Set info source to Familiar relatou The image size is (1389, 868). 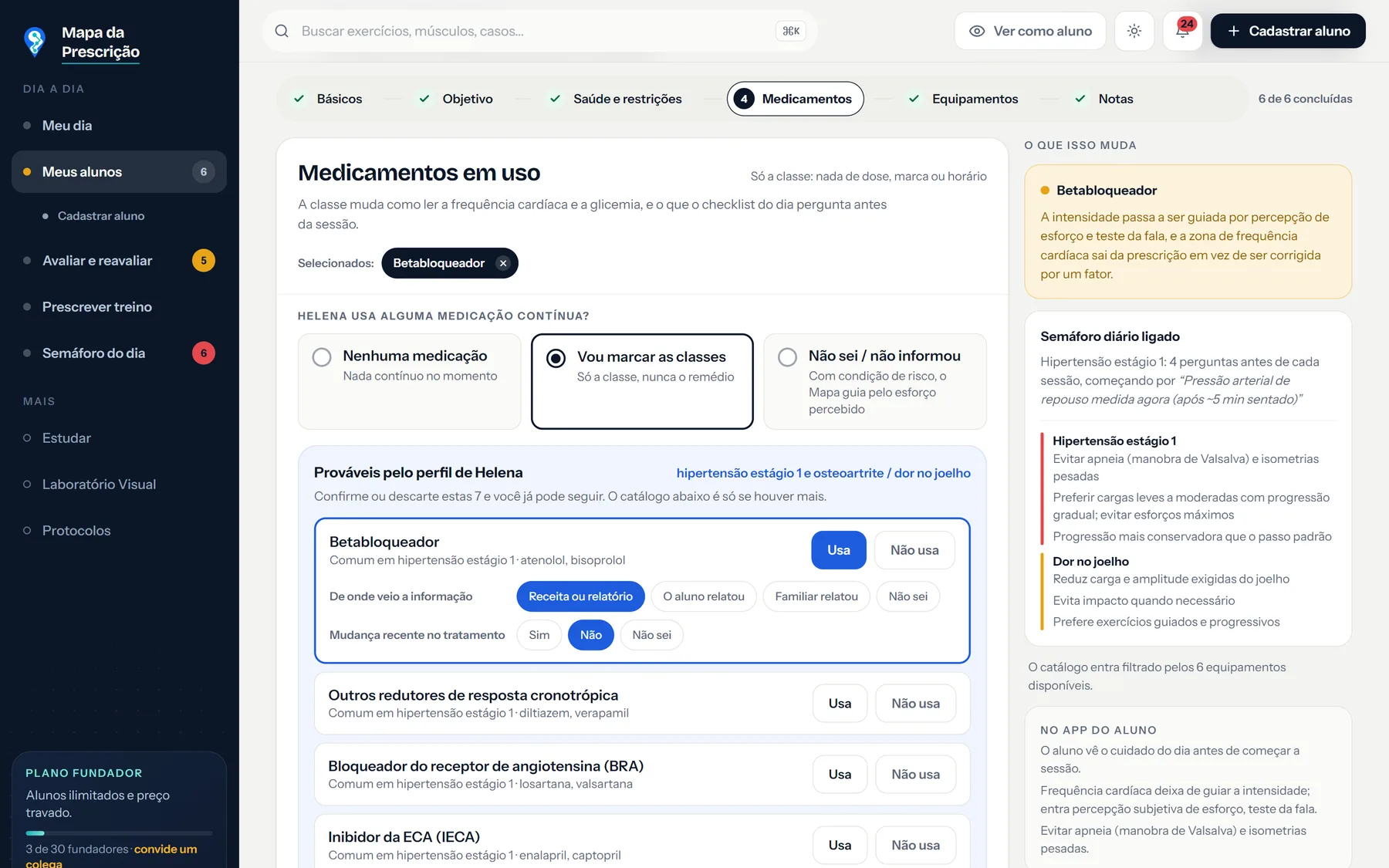point(816,596)
